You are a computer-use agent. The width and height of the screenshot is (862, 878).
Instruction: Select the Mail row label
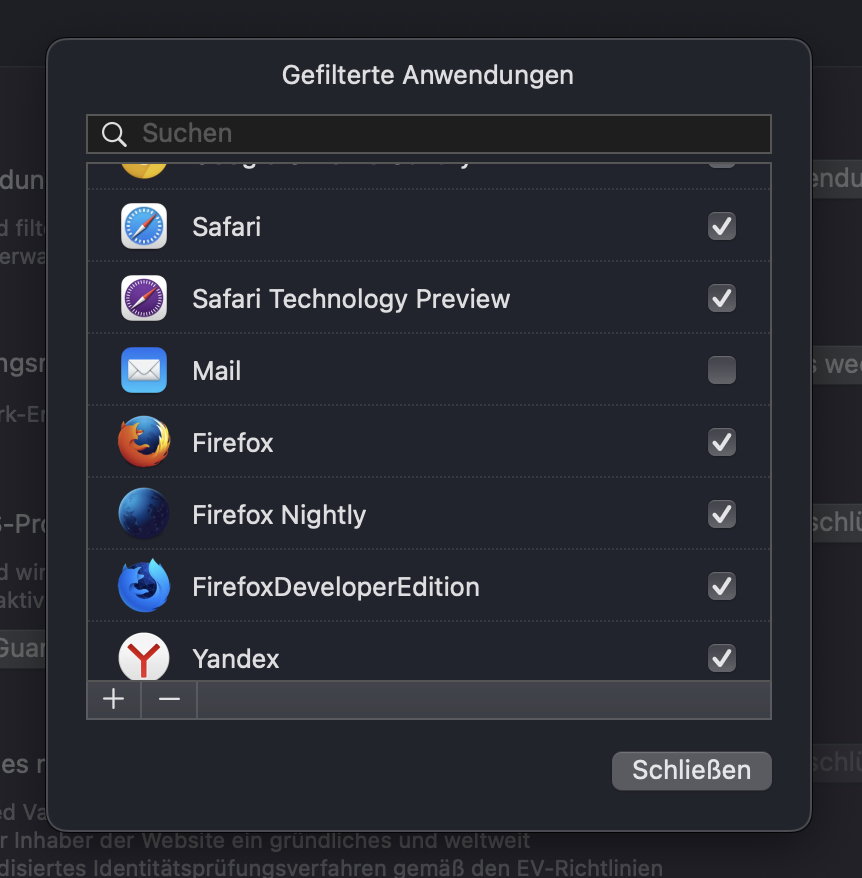pos(217,371)
